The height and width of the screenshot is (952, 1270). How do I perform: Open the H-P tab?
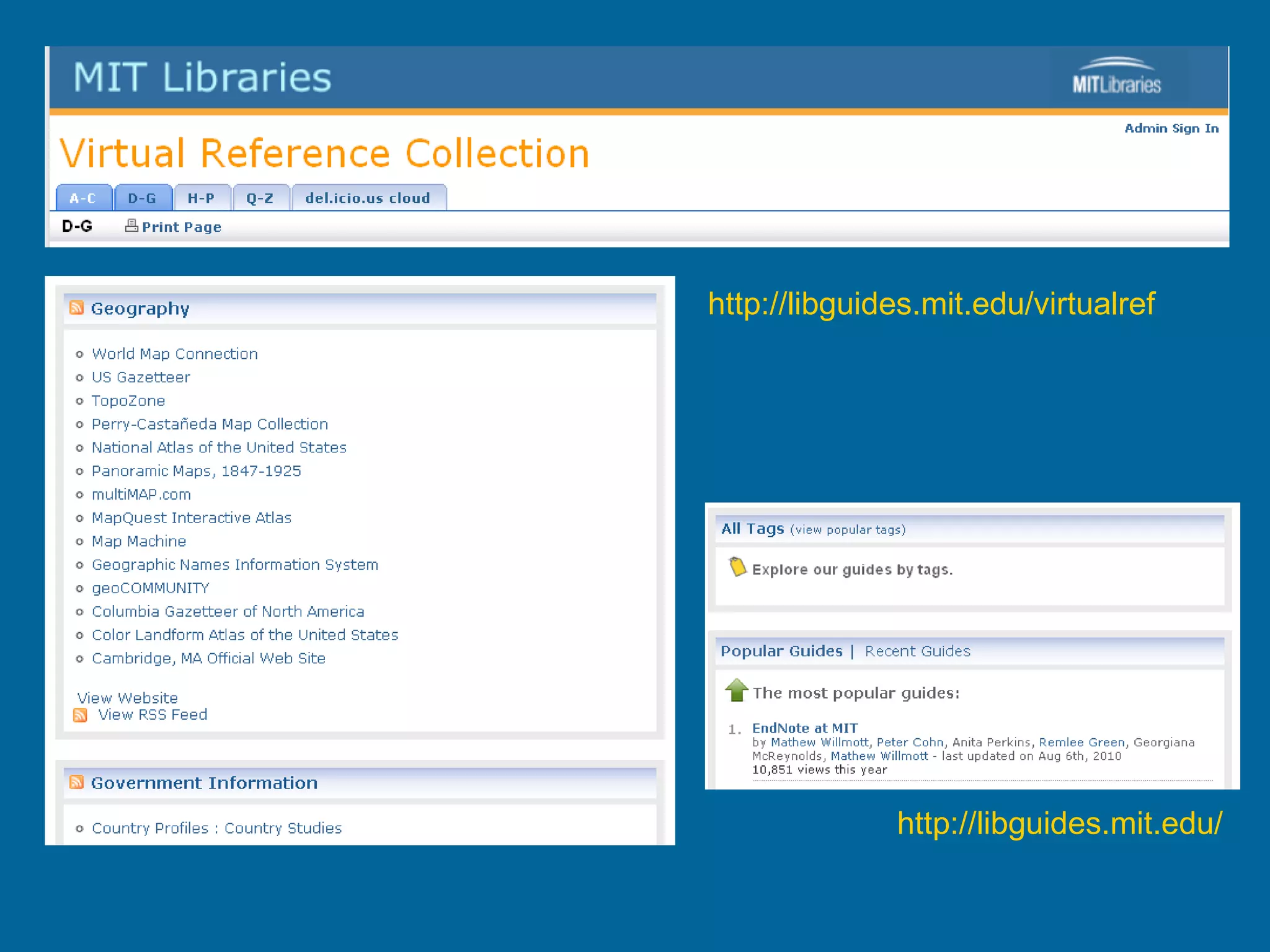point(202,198)
